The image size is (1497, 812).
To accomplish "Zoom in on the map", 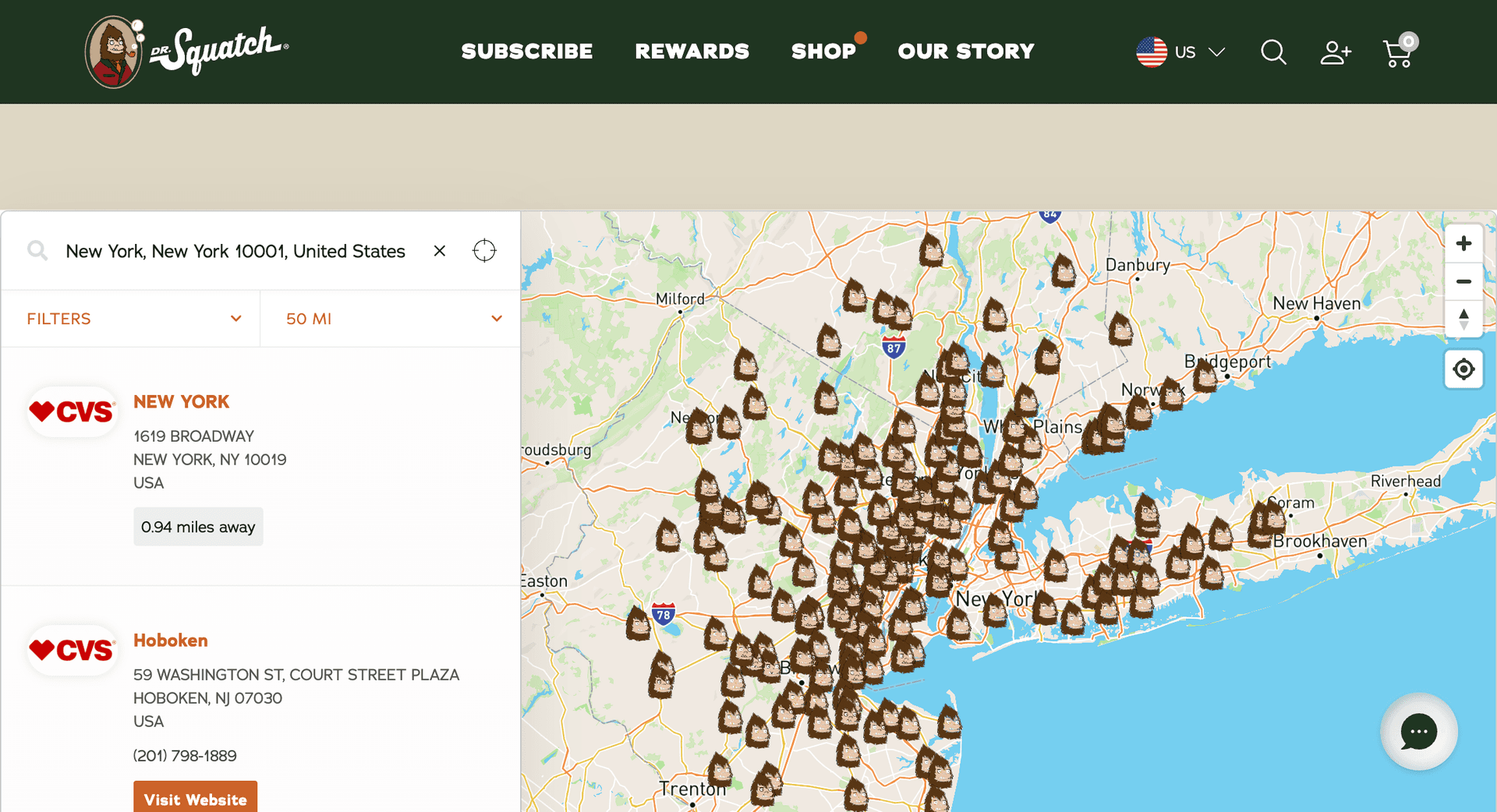I will click(x=1464, y=242).
